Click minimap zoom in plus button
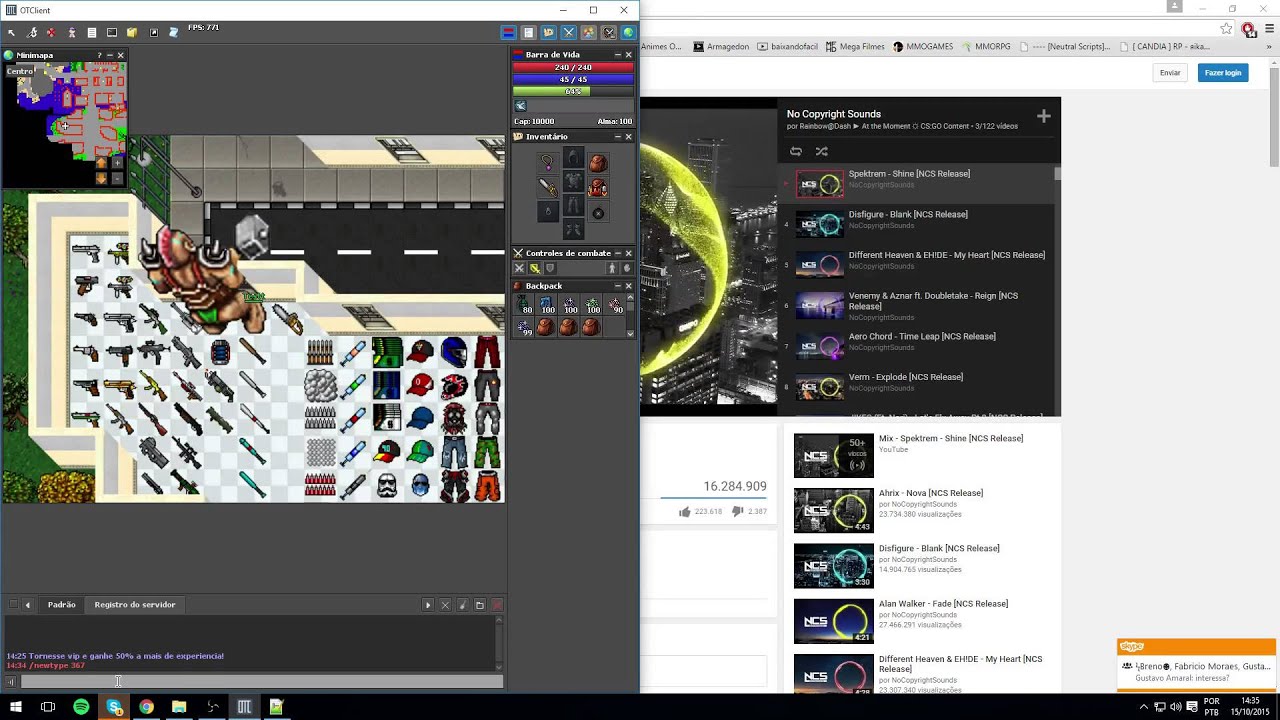 117,163
